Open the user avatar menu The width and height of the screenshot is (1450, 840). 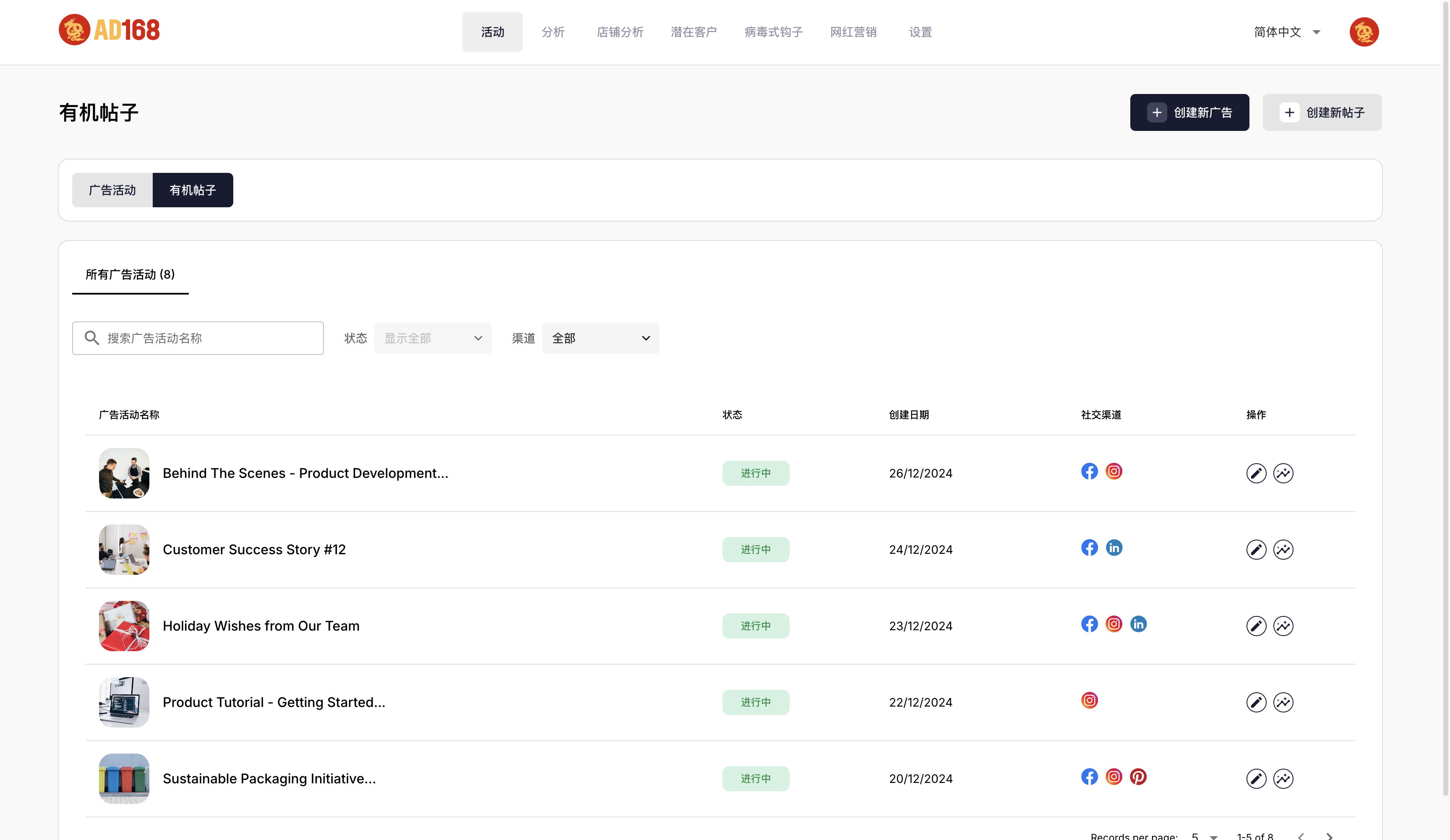click(1364, 31)
